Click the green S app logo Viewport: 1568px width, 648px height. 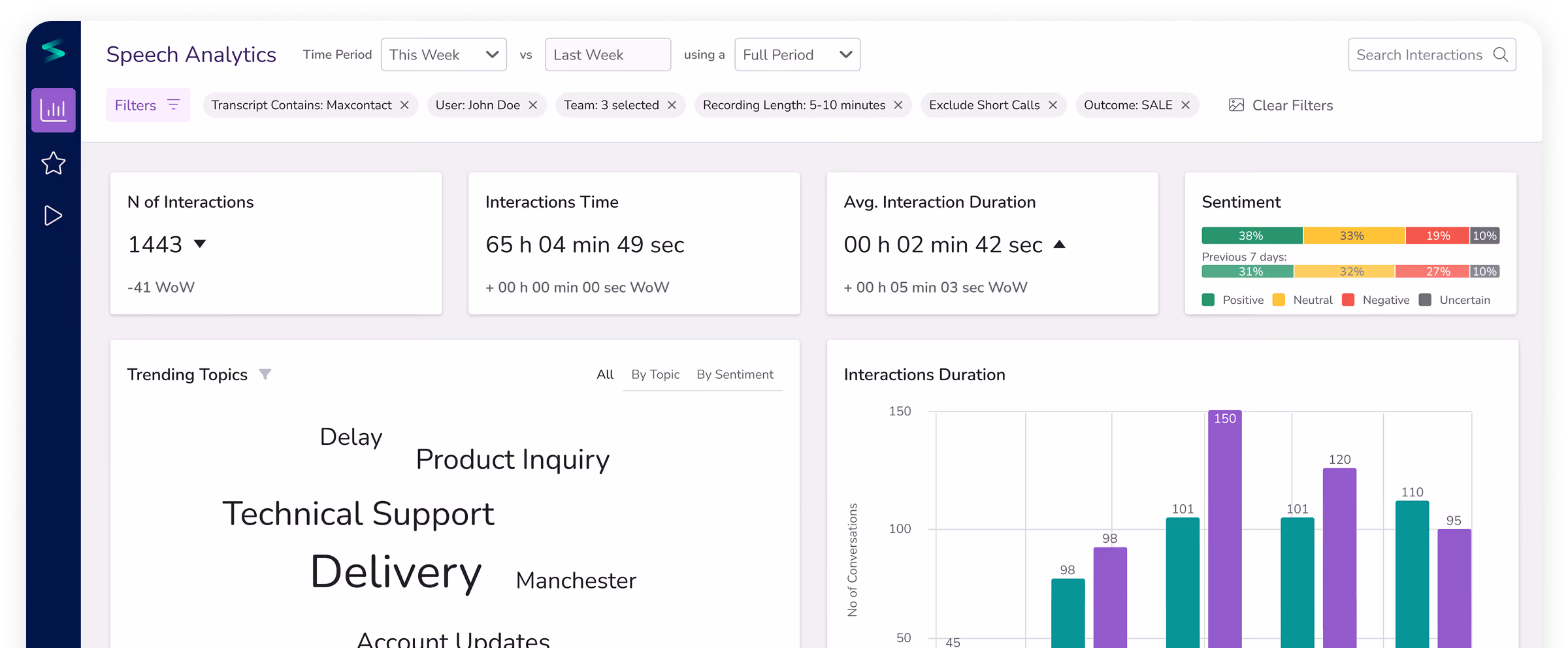54,50
